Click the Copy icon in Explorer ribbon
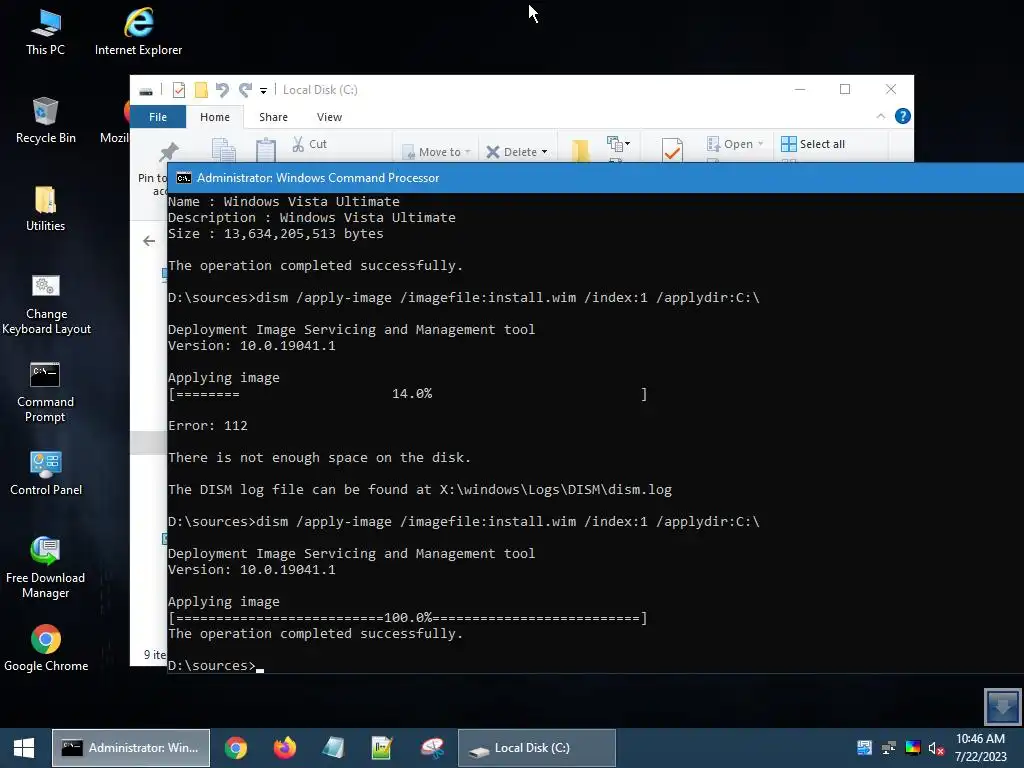This screenshot has height=768, width=1024. pos(223,150)
